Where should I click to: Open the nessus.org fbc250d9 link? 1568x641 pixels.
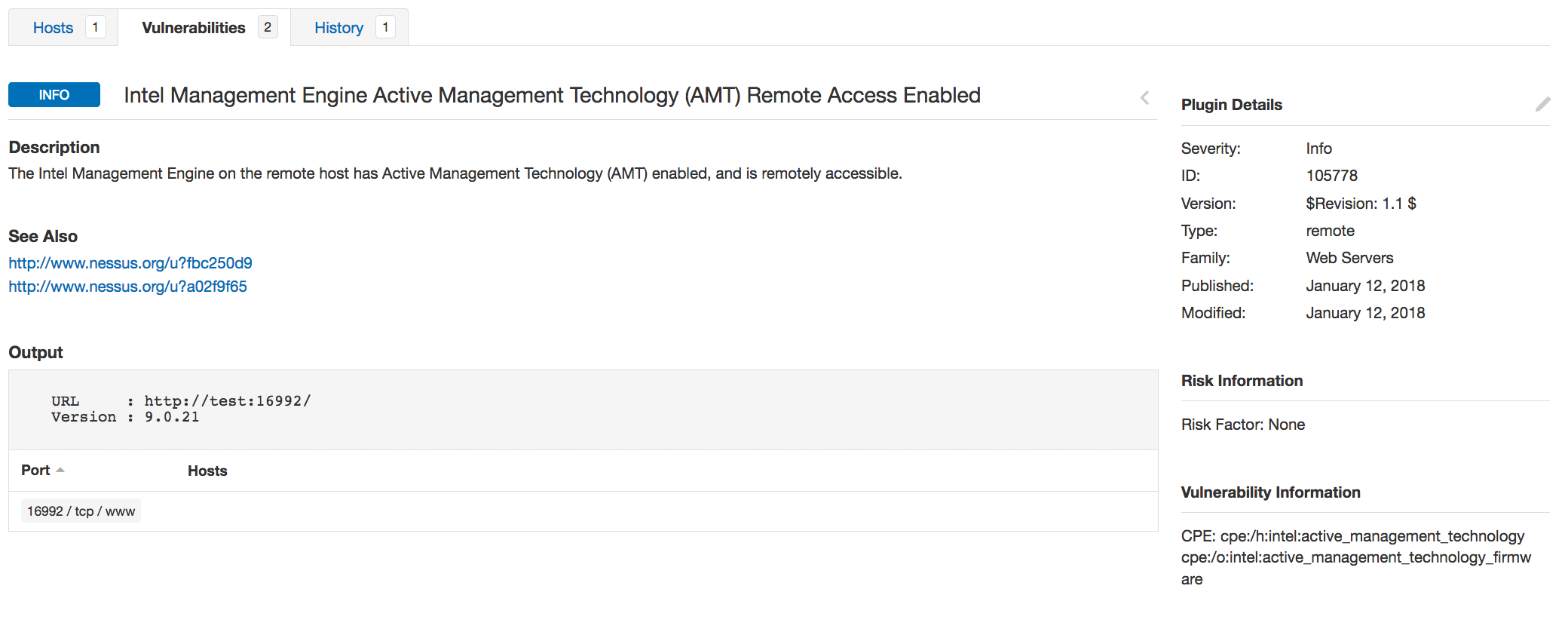[x=130, y=263]
